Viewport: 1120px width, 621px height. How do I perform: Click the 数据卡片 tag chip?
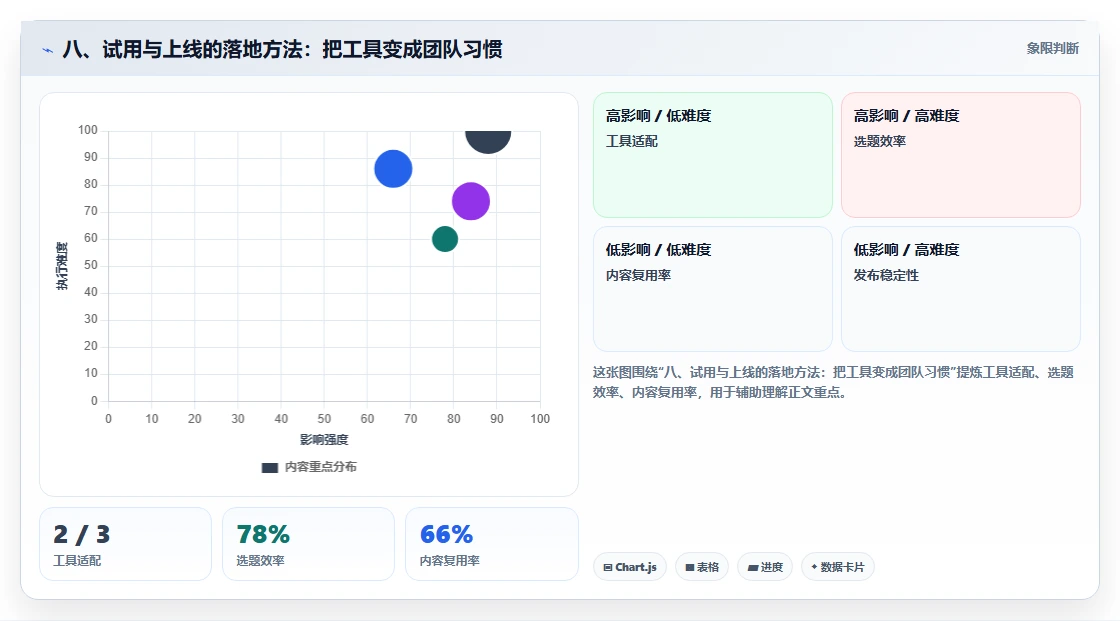(838, 567)
